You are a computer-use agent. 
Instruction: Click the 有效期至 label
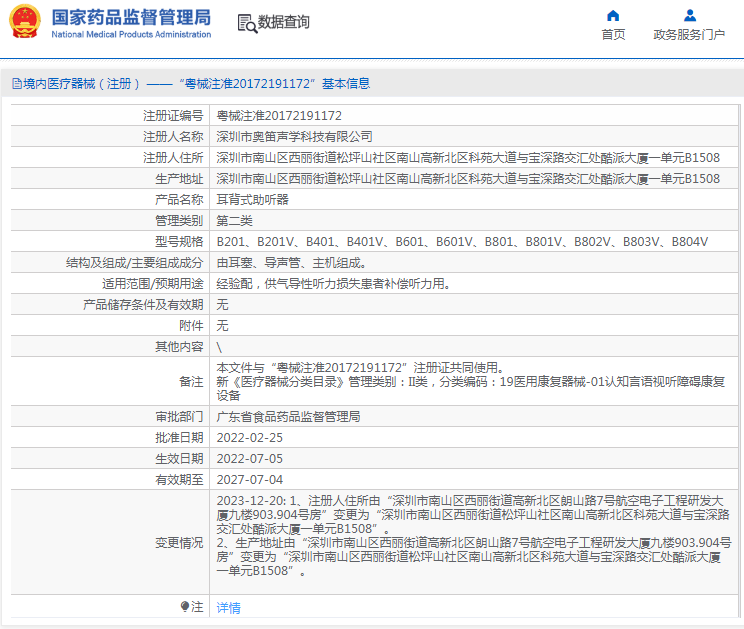pos(179,480)
